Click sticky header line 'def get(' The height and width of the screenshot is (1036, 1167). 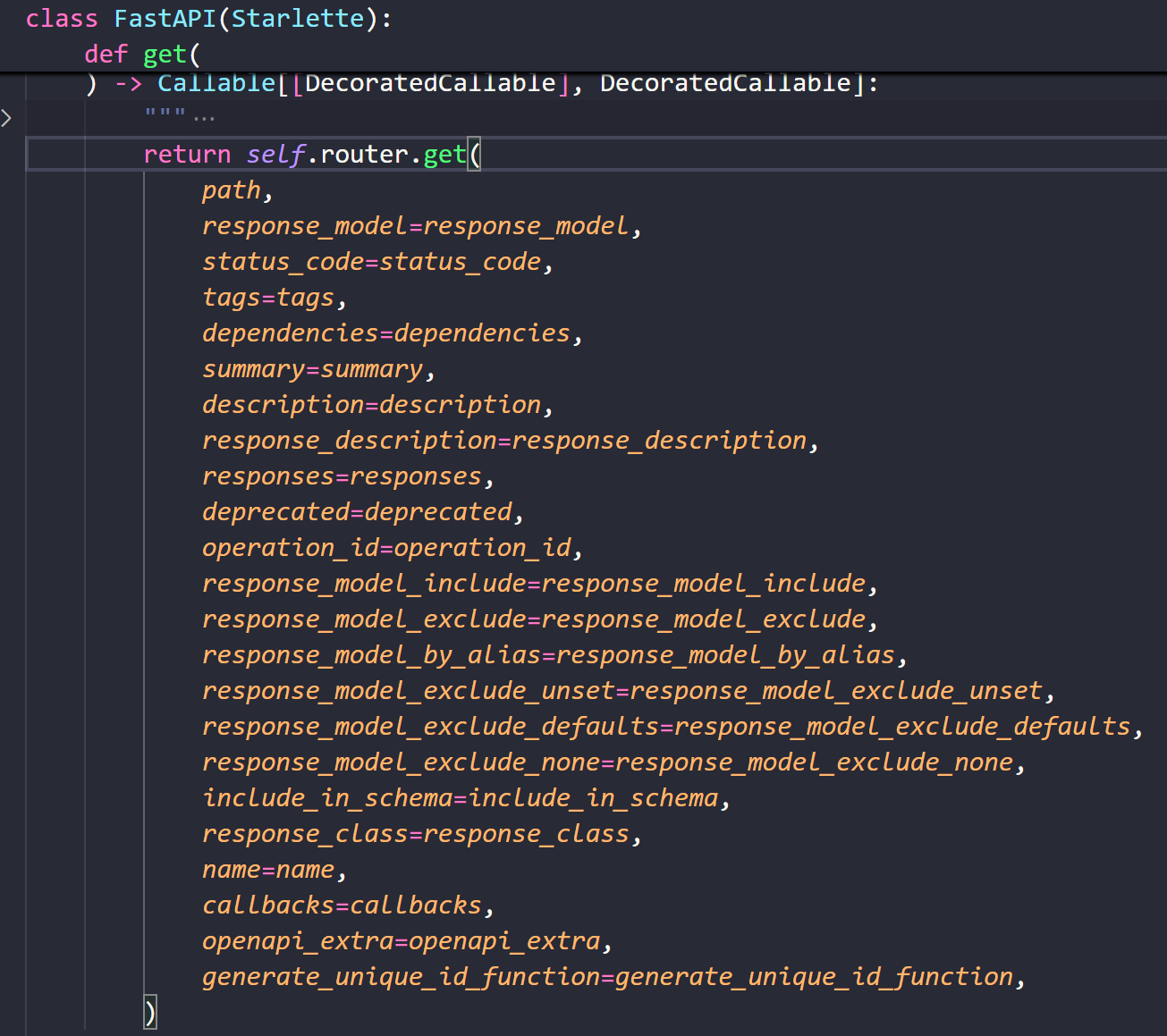click(x=142, y=54)
